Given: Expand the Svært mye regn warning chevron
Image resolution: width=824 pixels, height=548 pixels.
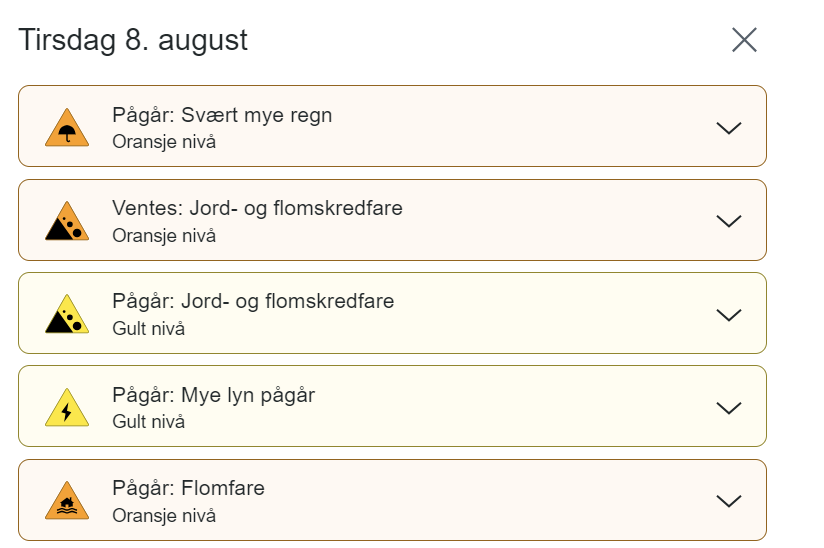Looking at the screenshot, I should coord(729,128).
